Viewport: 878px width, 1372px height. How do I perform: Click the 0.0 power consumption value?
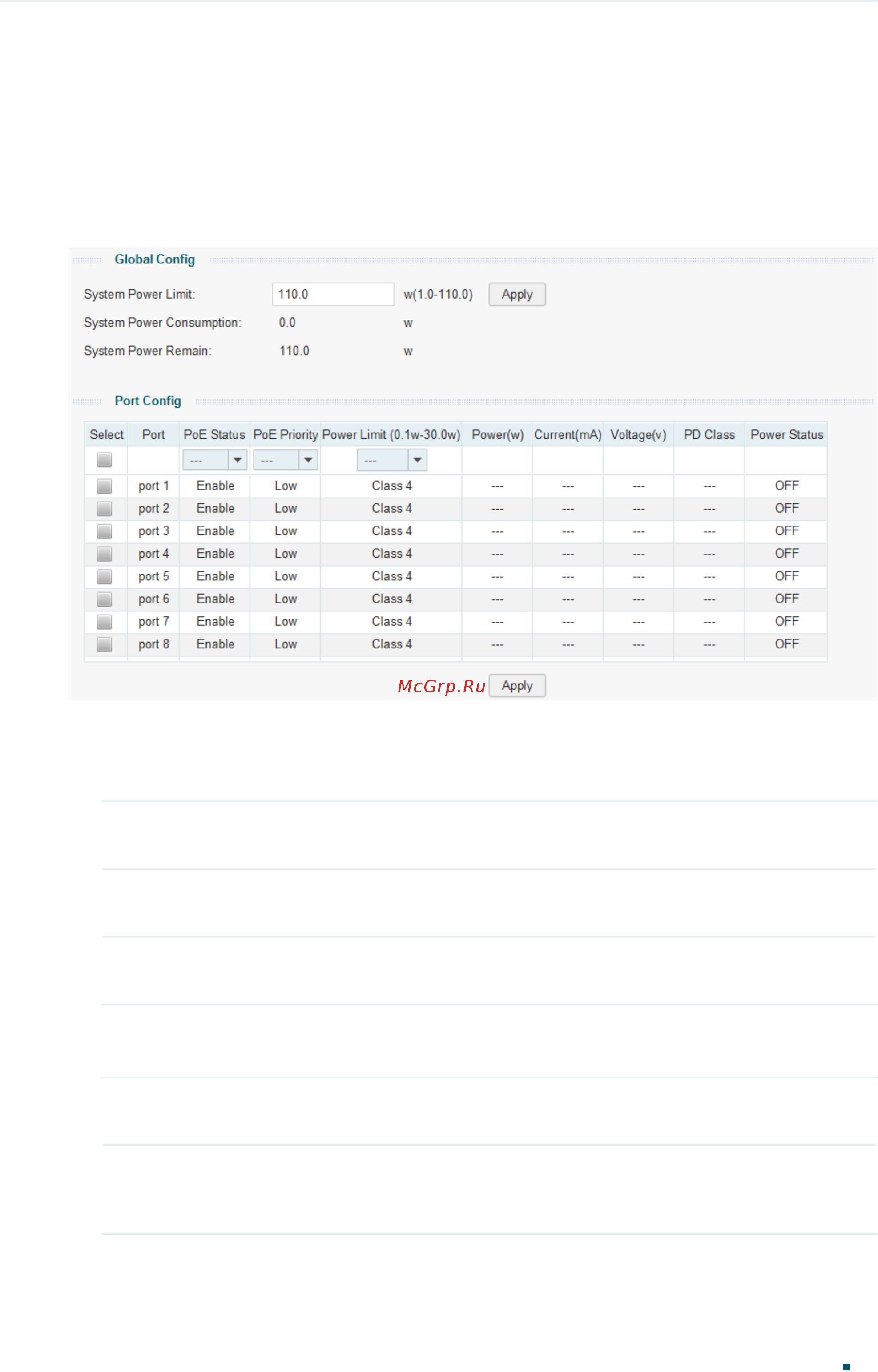(x=287, y=323)
